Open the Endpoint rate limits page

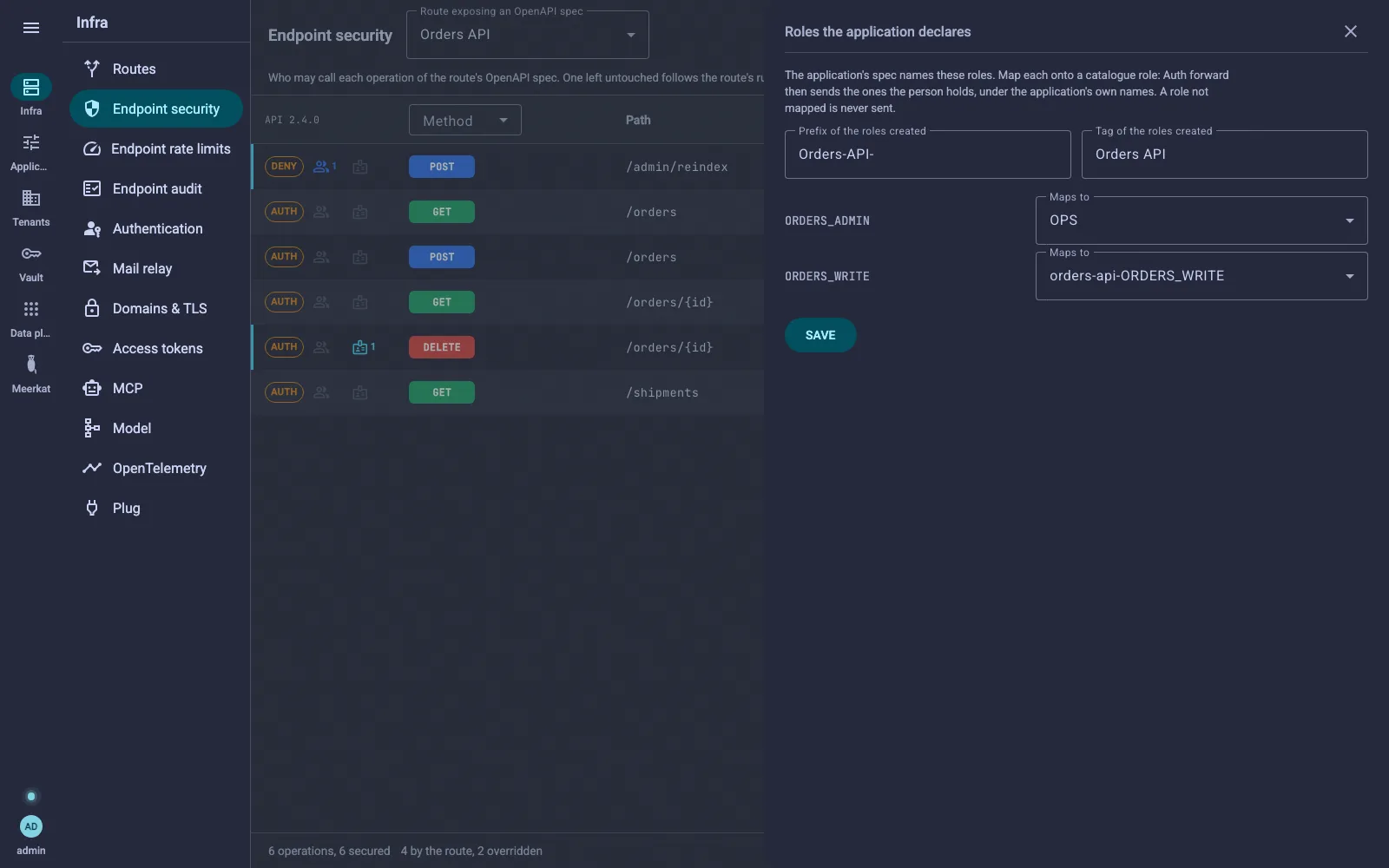156,148
